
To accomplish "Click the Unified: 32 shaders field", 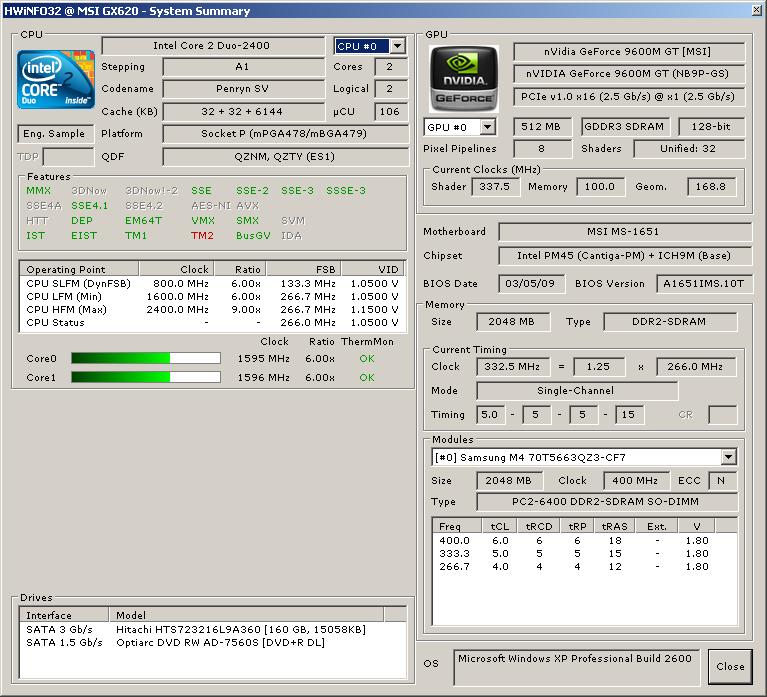I will (x=689, y=149).
